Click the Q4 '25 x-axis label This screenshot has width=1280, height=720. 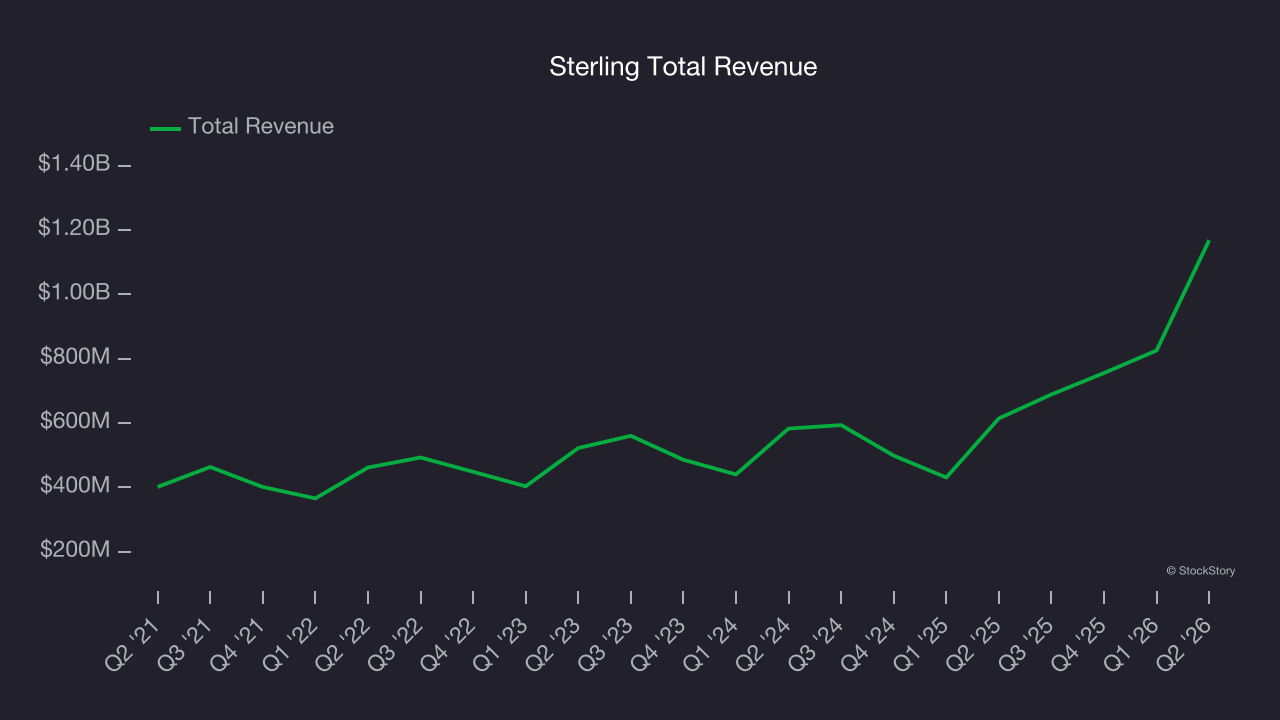click(x=1080, y=643)
